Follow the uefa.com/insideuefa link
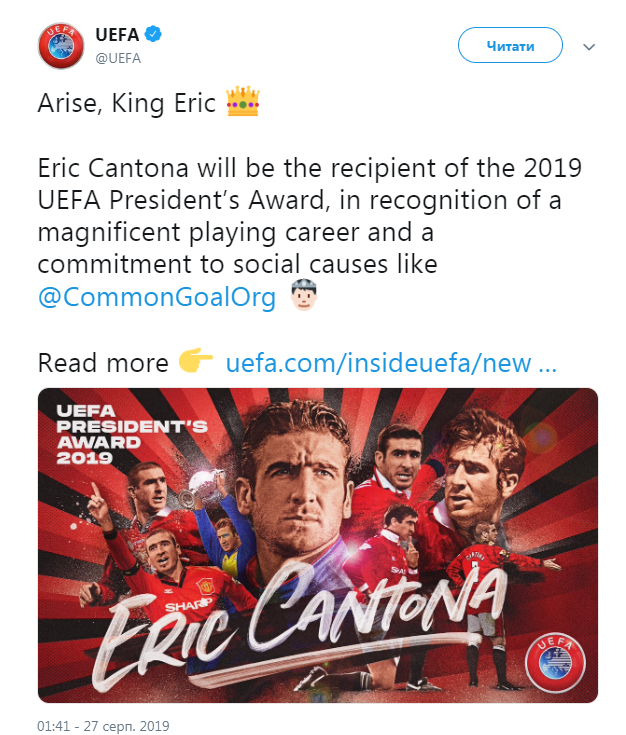Viewport: 626px width, 735px height. tap(390, 362)
